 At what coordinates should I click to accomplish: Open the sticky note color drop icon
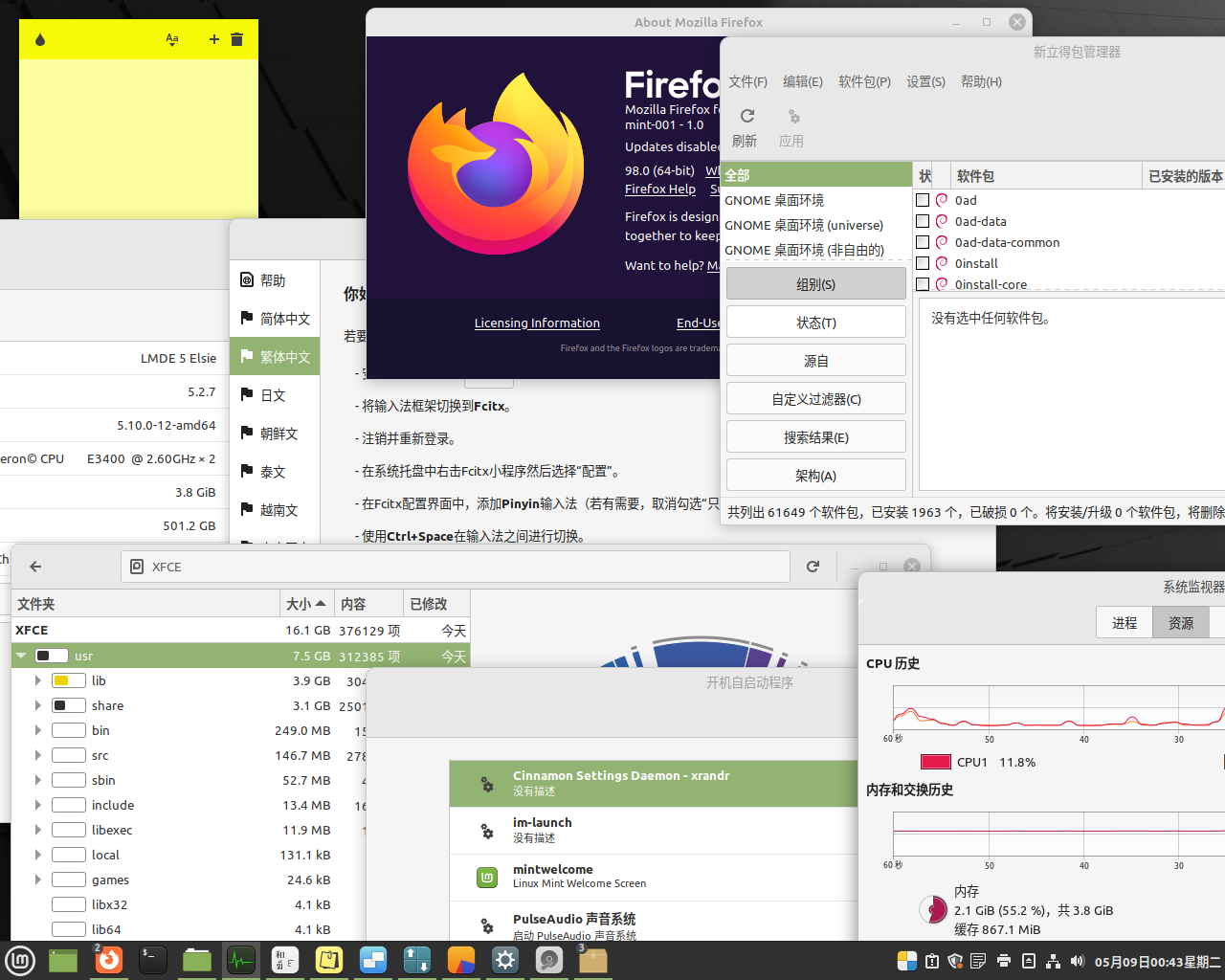pos(40,39)
